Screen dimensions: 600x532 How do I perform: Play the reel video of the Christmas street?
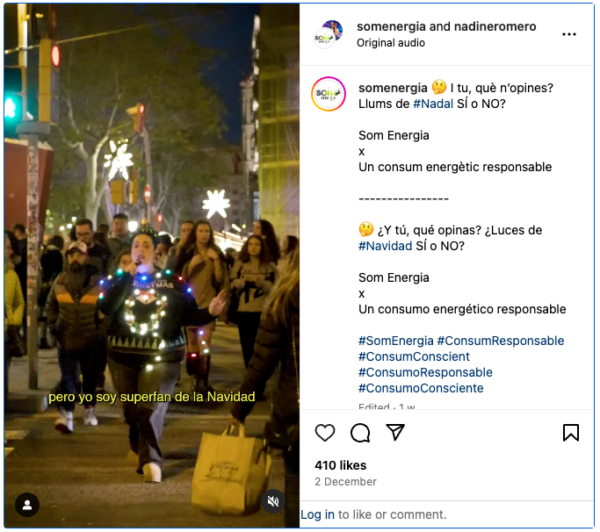tap(152, 266)
